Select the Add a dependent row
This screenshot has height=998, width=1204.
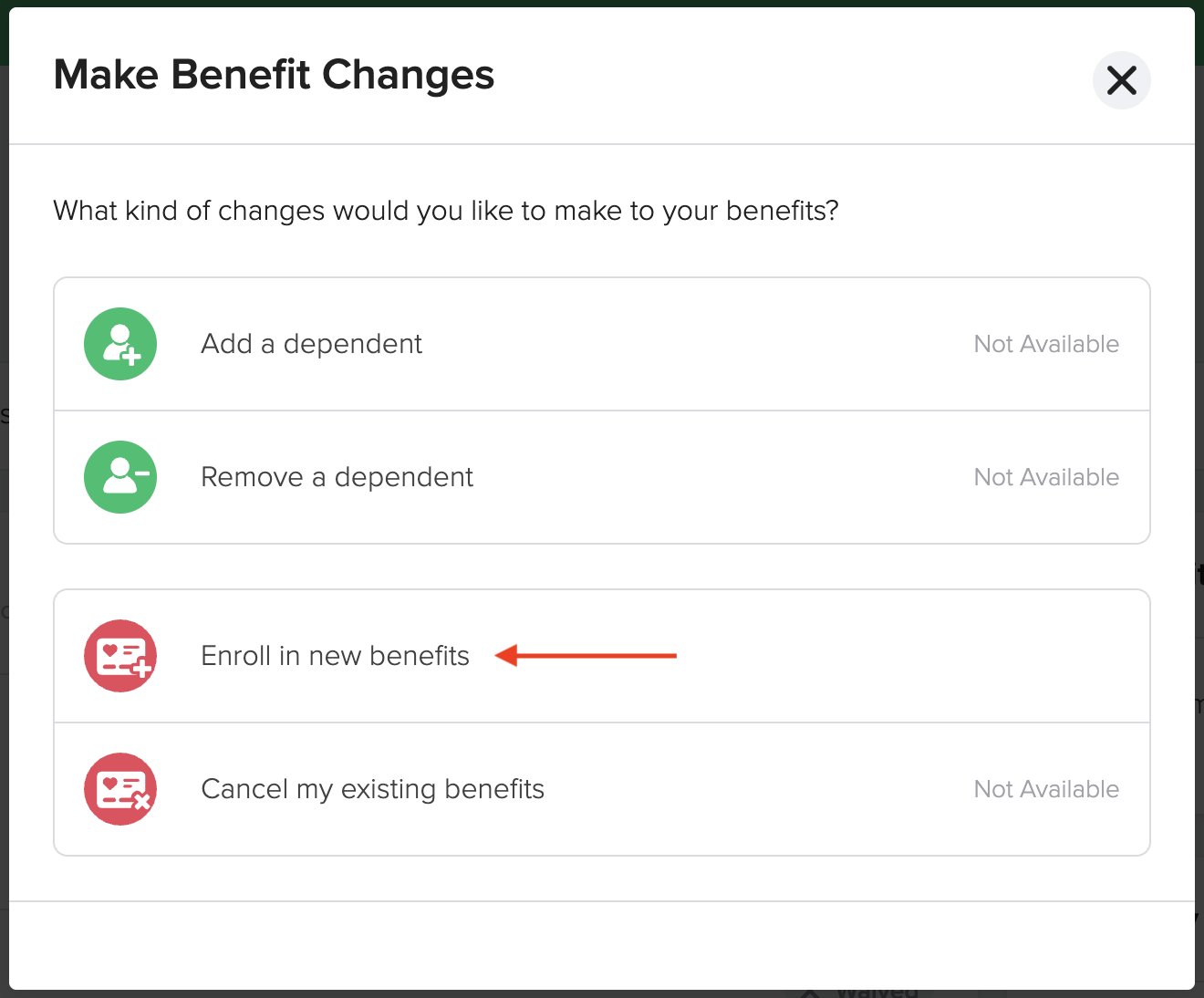pyautogui.click(x=311, y=344)
